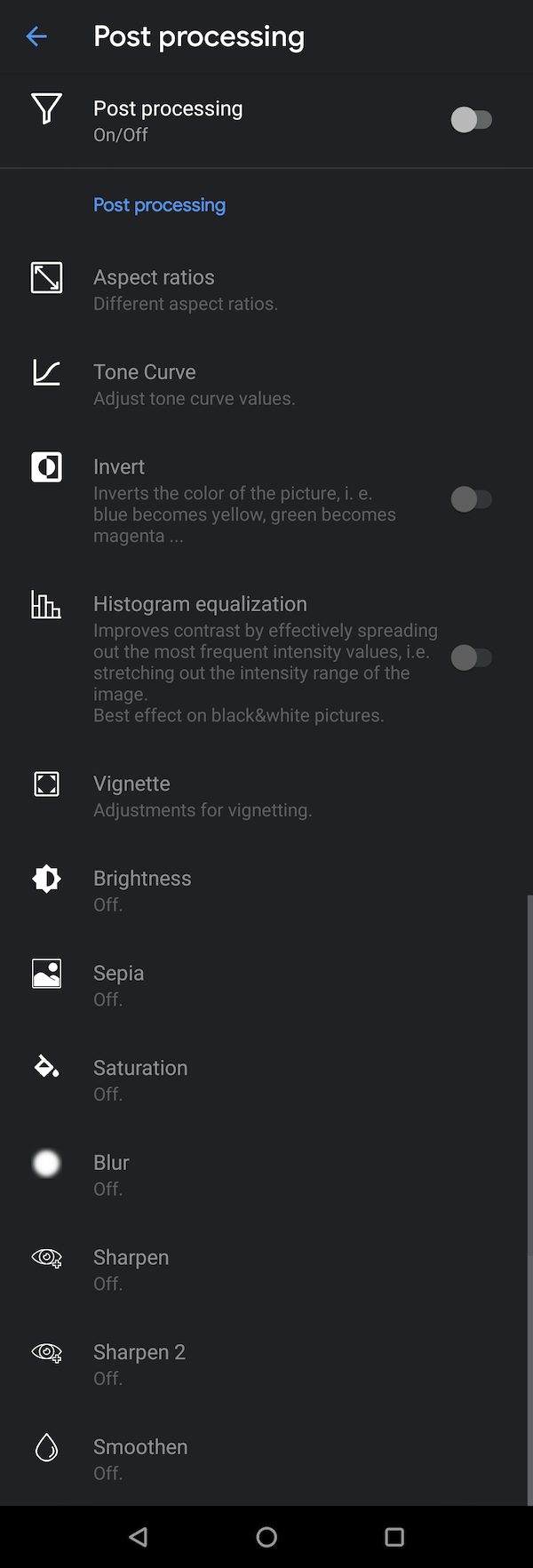
Task: Turn on Histogram equalization switch
Action: (471, 657)
